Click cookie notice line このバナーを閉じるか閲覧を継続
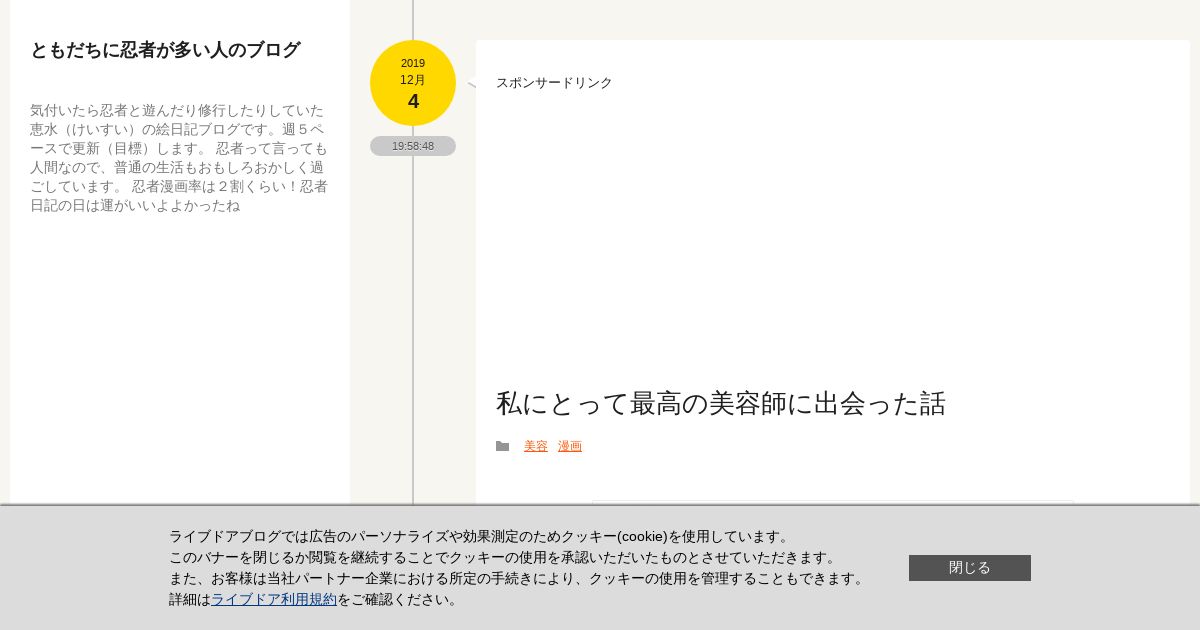This screenshot has width=1200, height=630. [x=505, y=557]
